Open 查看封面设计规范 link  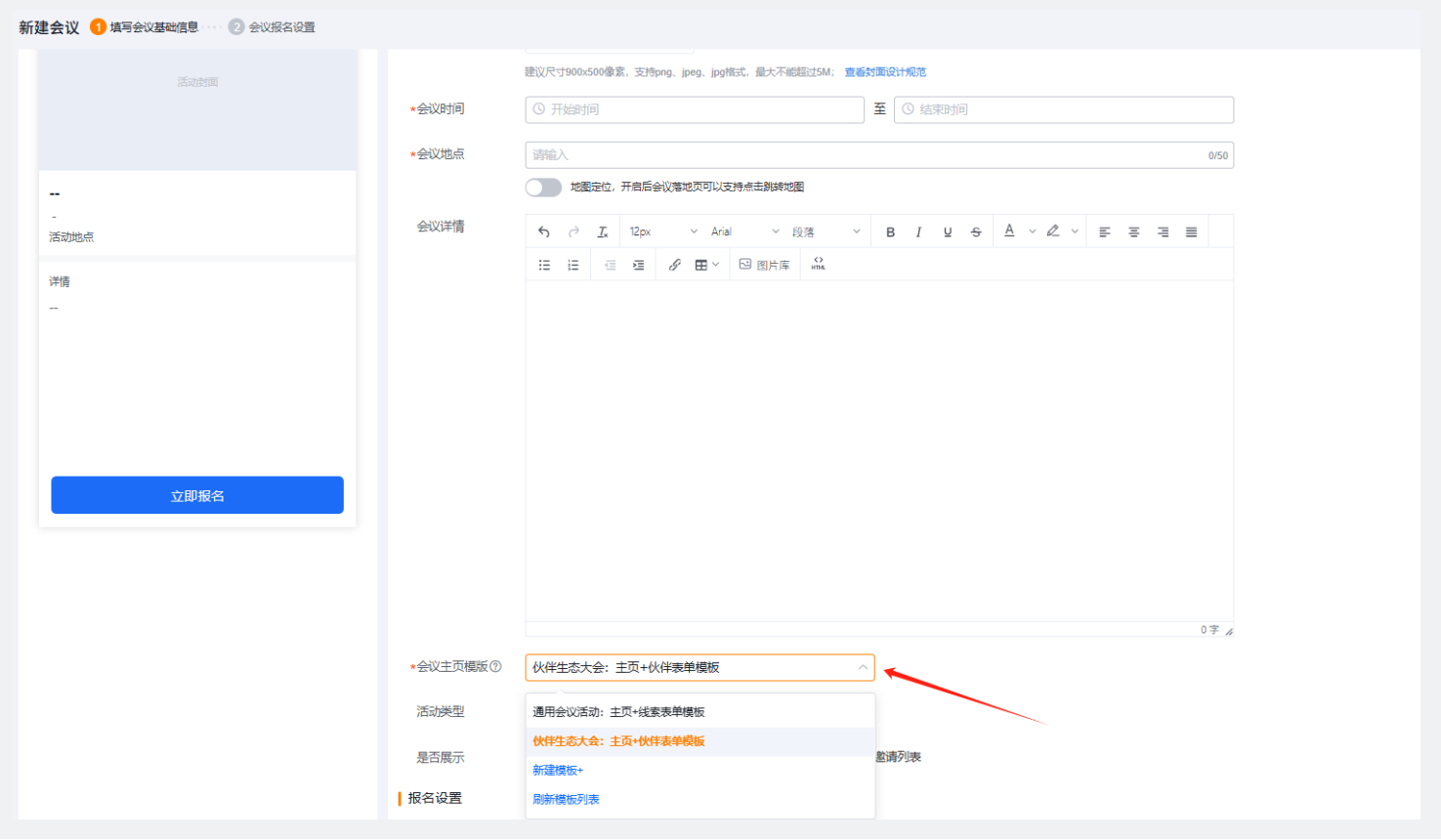coord(885,72)
